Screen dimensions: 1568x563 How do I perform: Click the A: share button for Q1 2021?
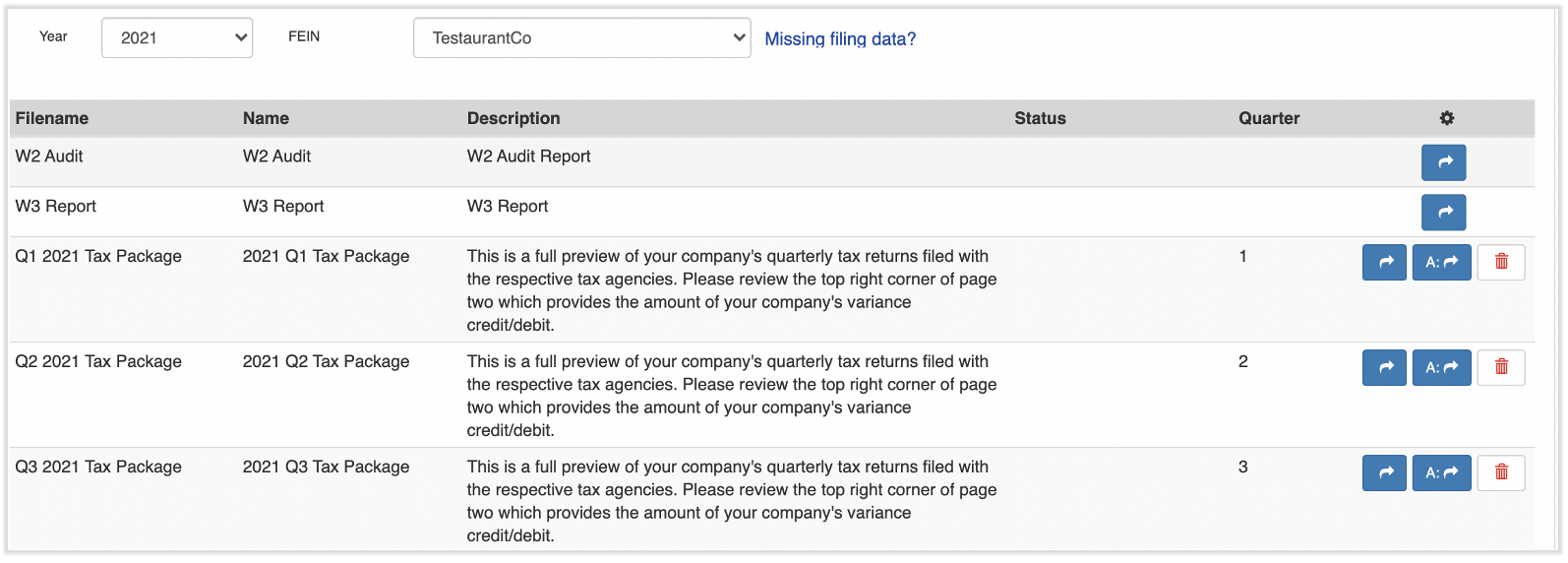1441,263
